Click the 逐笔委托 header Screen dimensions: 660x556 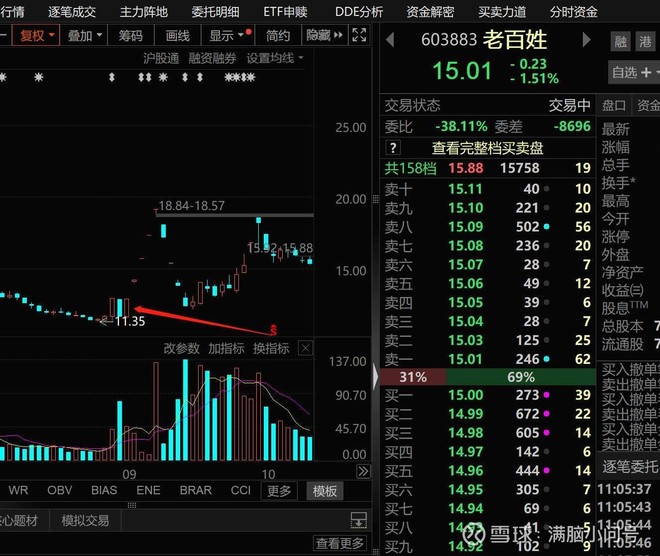pos(630,466)
